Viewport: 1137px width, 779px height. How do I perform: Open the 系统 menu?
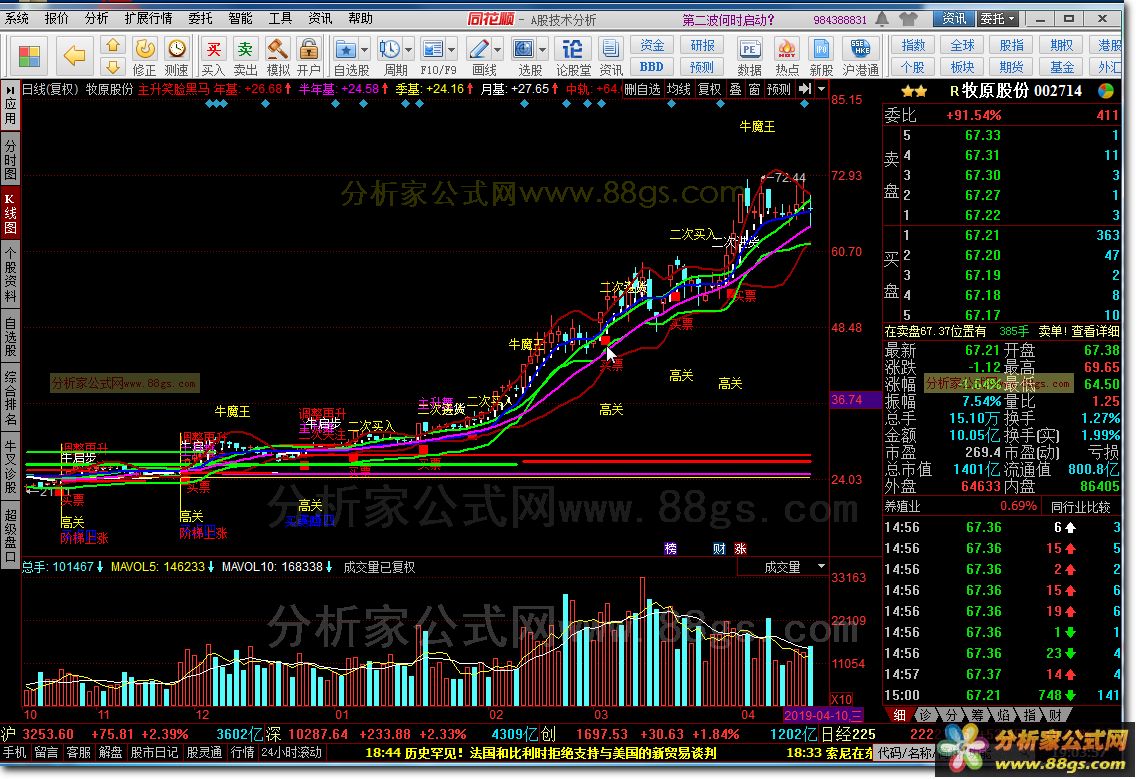17,18
